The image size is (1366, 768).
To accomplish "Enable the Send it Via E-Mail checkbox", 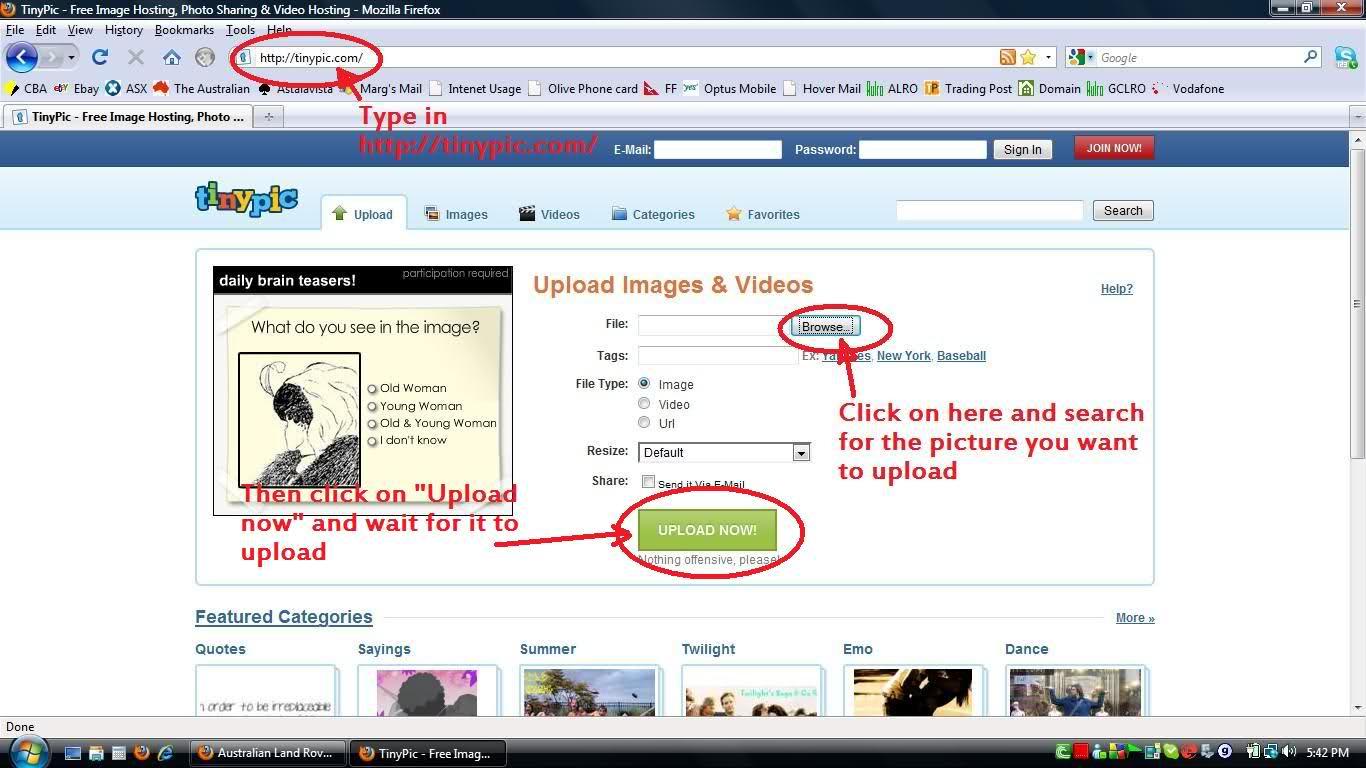I will [648, 482].
